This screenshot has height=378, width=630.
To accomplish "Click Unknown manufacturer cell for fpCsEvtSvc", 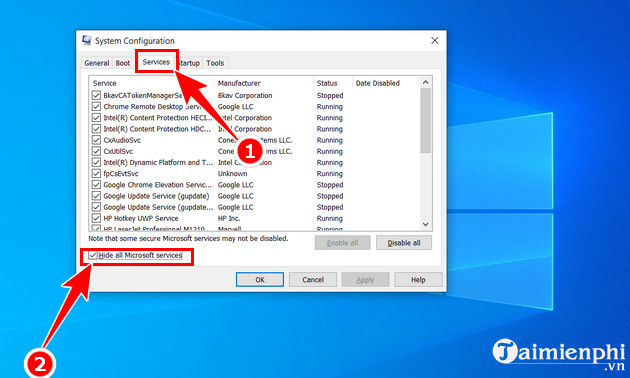I will (233, 174).
